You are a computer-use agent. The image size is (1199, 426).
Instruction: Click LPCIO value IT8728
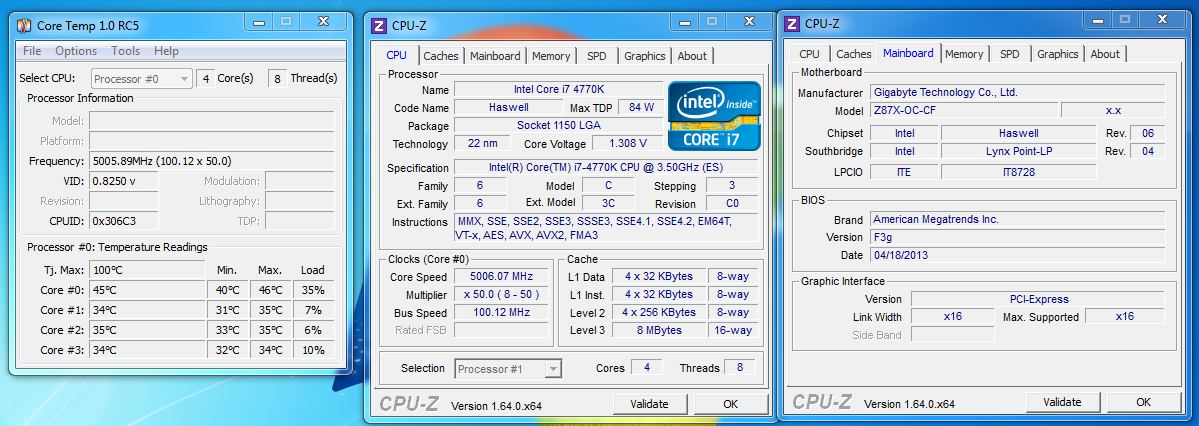1019,173
